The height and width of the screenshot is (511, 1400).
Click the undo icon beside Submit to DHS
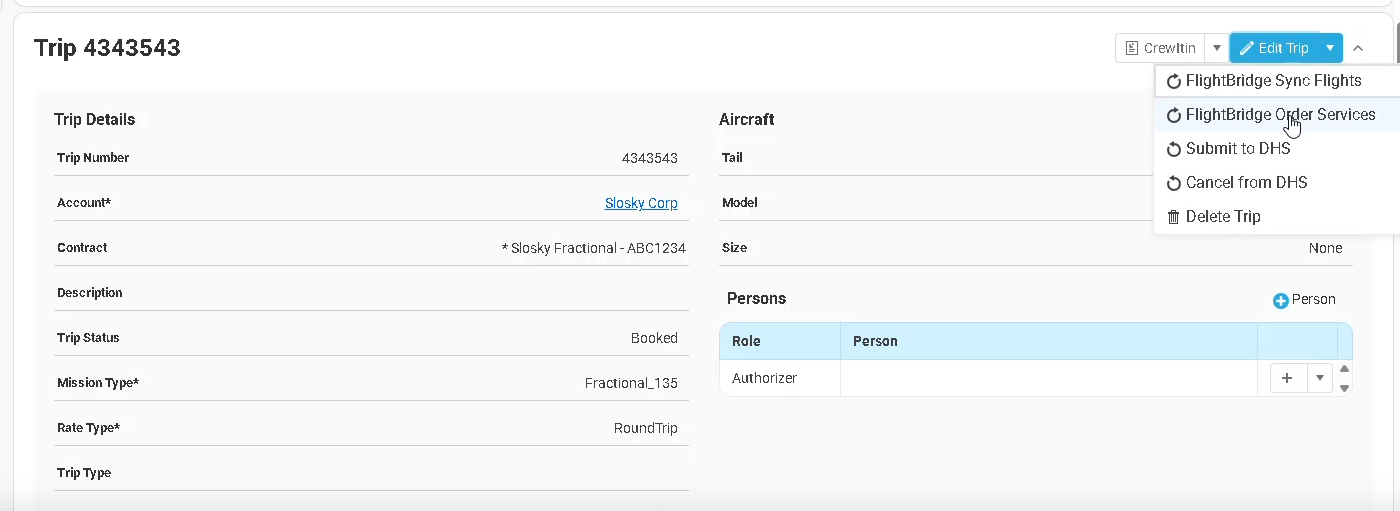click(1174, 149)
